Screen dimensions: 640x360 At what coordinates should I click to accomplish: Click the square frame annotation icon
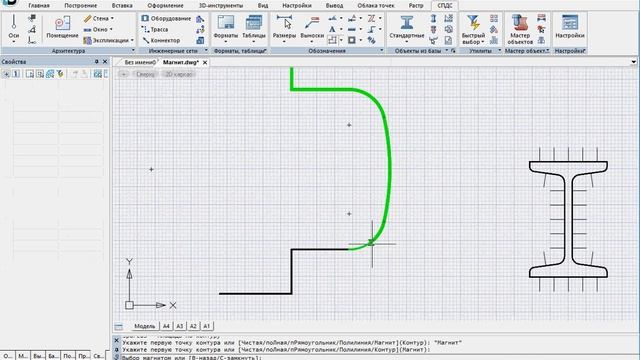point(351,40)
